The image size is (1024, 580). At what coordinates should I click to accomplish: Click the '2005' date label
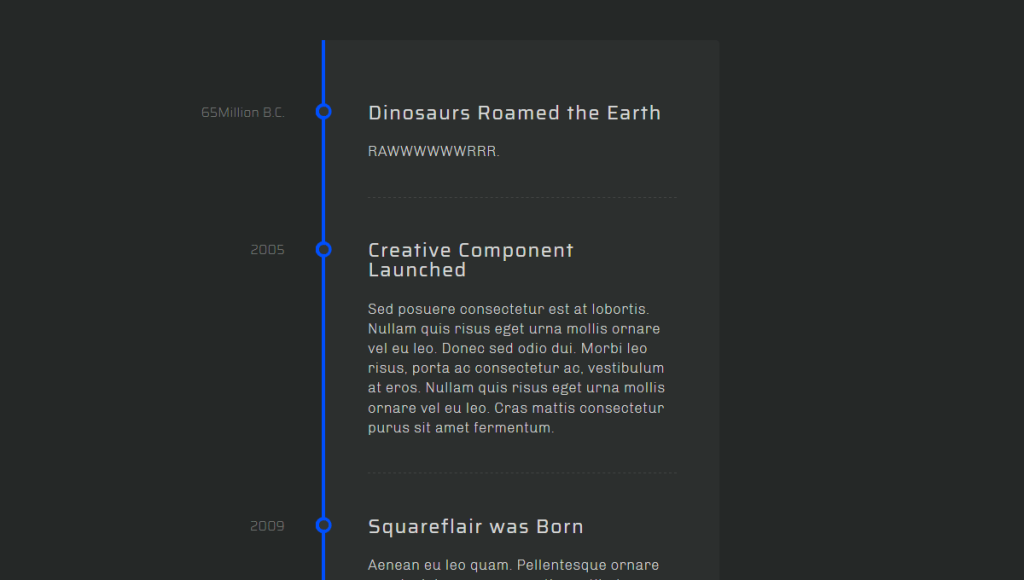pyautogui.click(x=267, y=249)
